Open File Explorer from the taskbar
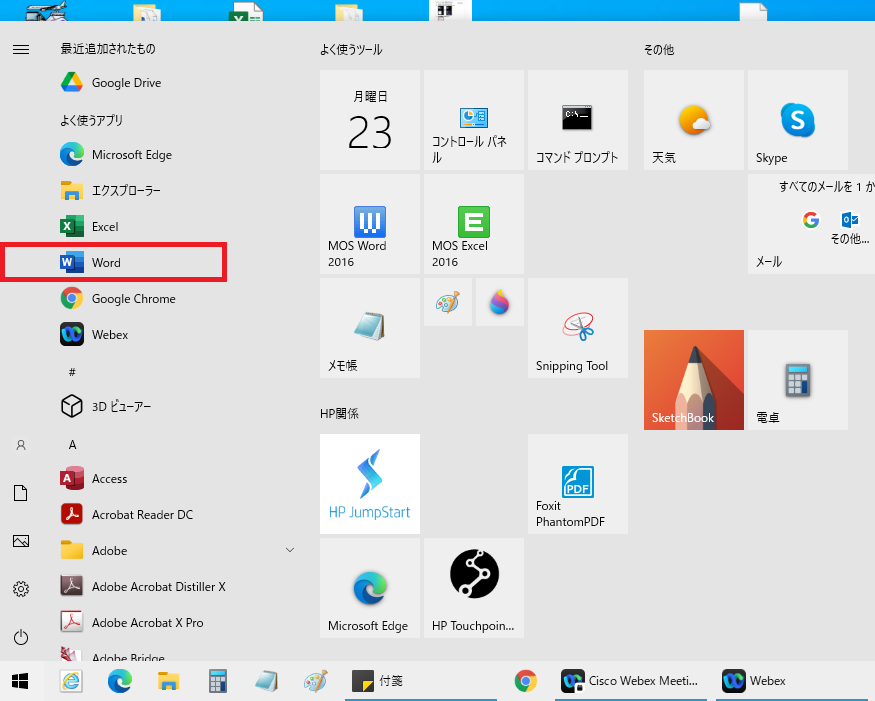Image resolution: width=875 pixels, height=701 pixels. coord(169,681)
